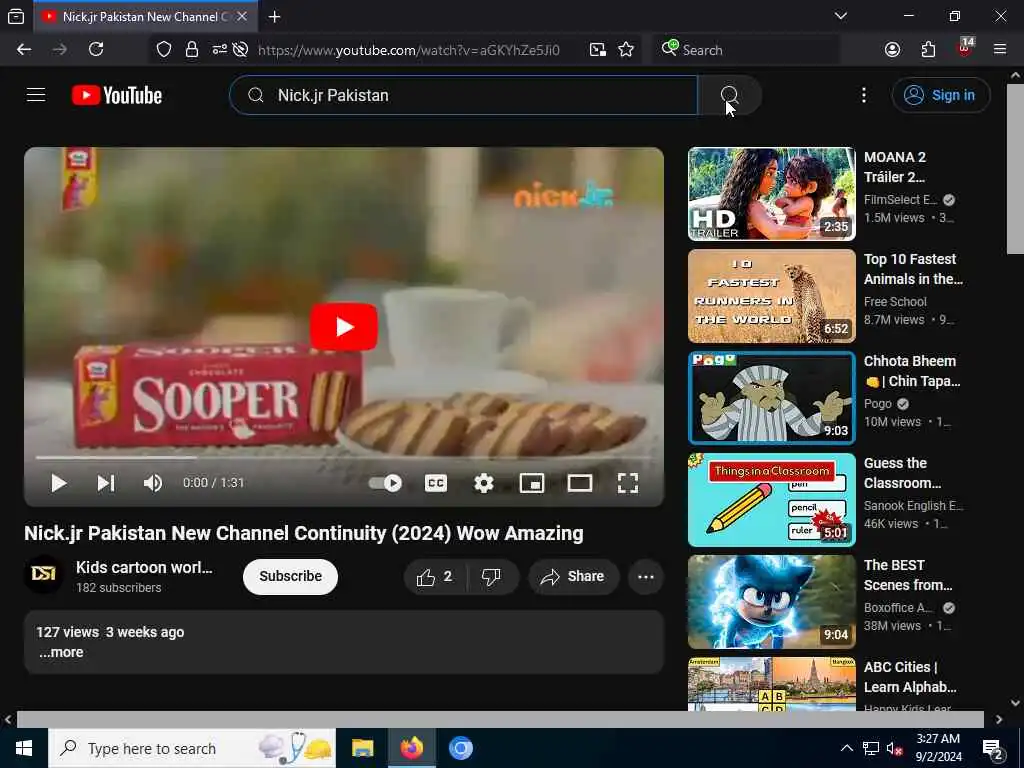Click the blocked autoplay icon in address bar
The image size is (1024, 768).
pos(240,50)
